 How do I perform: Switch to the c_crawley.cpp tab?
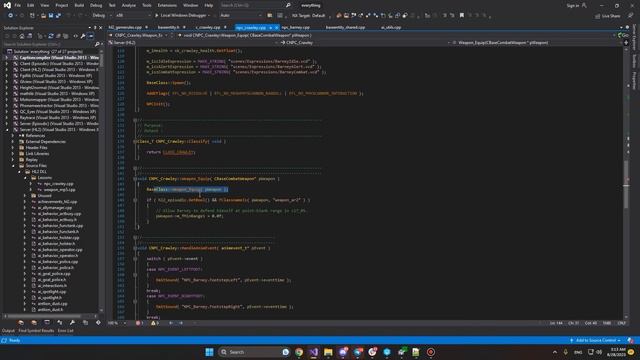tap(208, 27)
